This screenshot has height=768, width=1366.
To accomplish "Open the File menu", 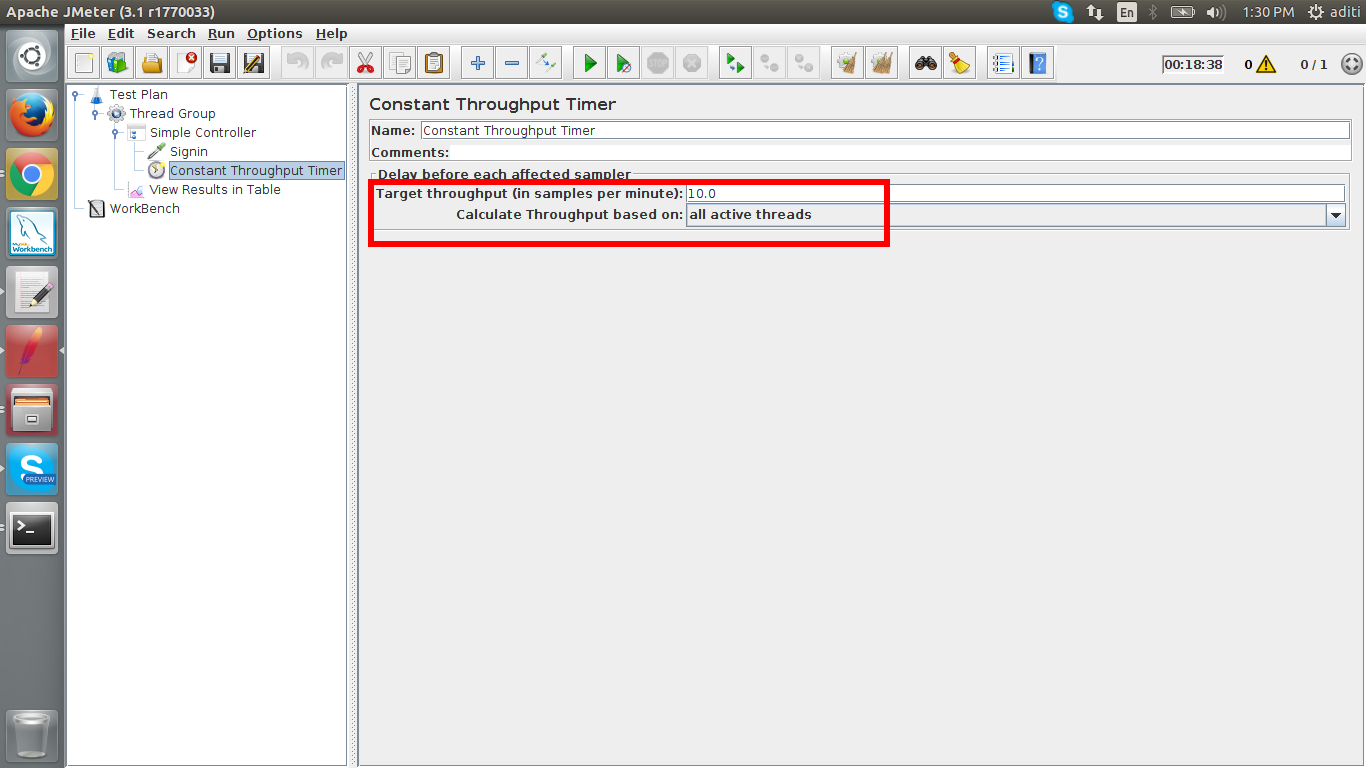I will tap(83, 33).
